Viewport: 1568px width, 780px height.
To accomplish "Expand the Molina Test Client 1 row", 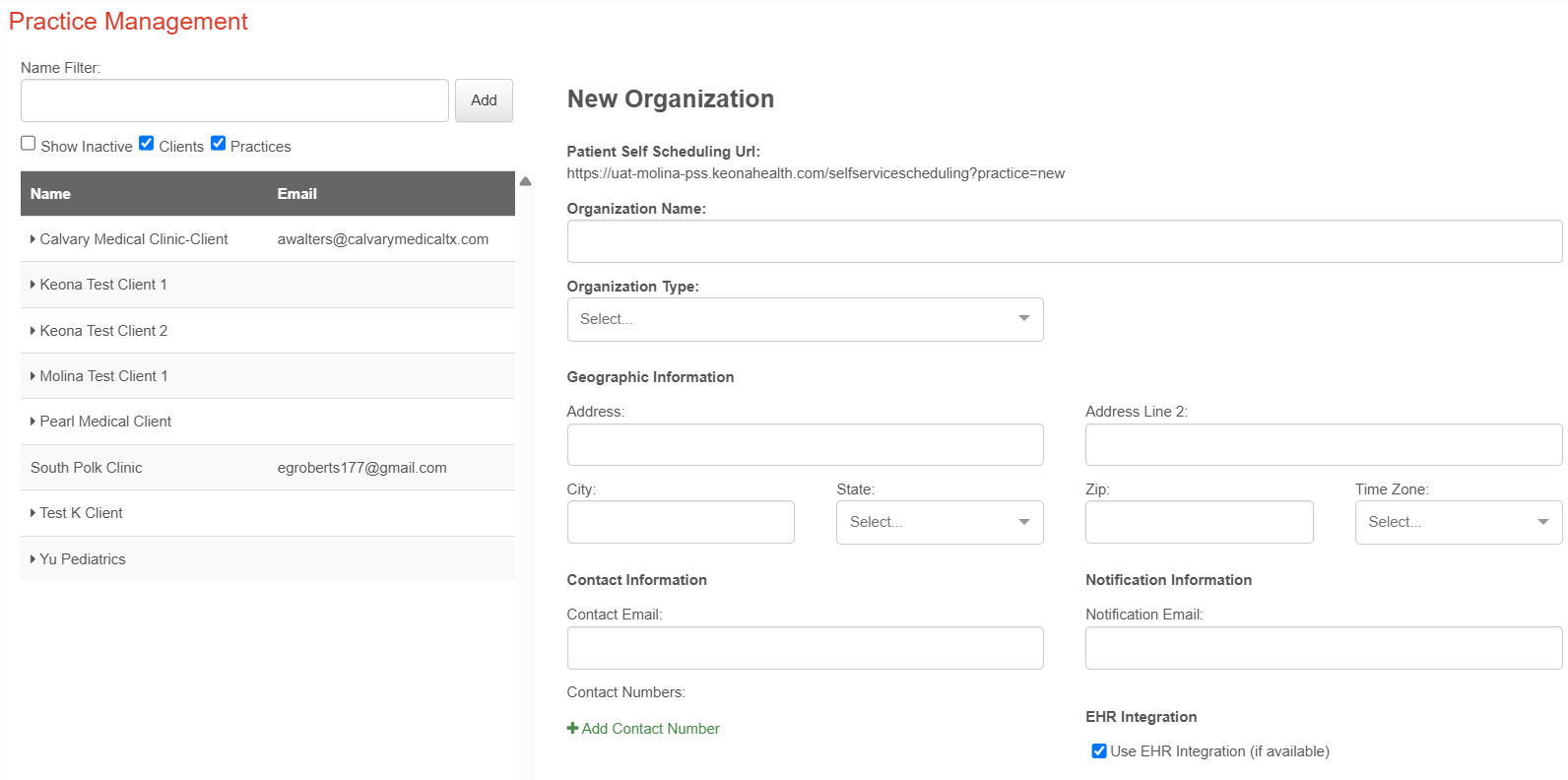I will coord(33,376).
